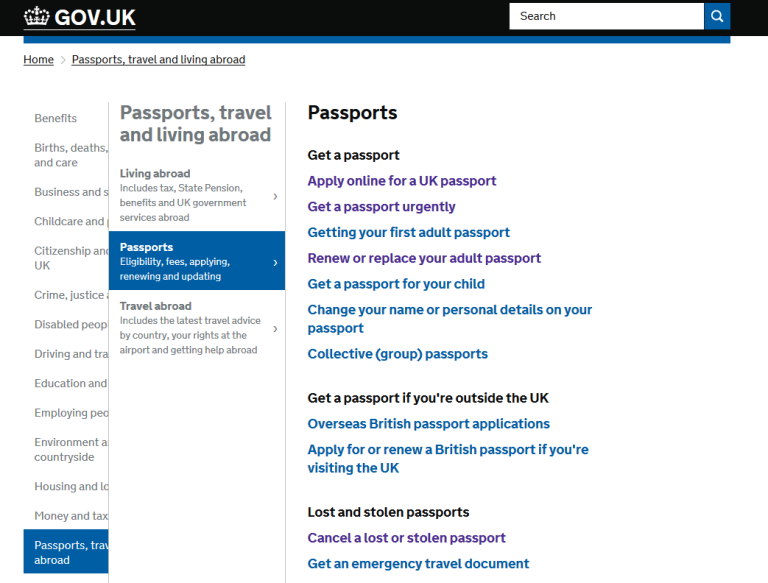768x583 pixels.
Task: Open Get a passport urgently link
Action: [x=381, y=207]
